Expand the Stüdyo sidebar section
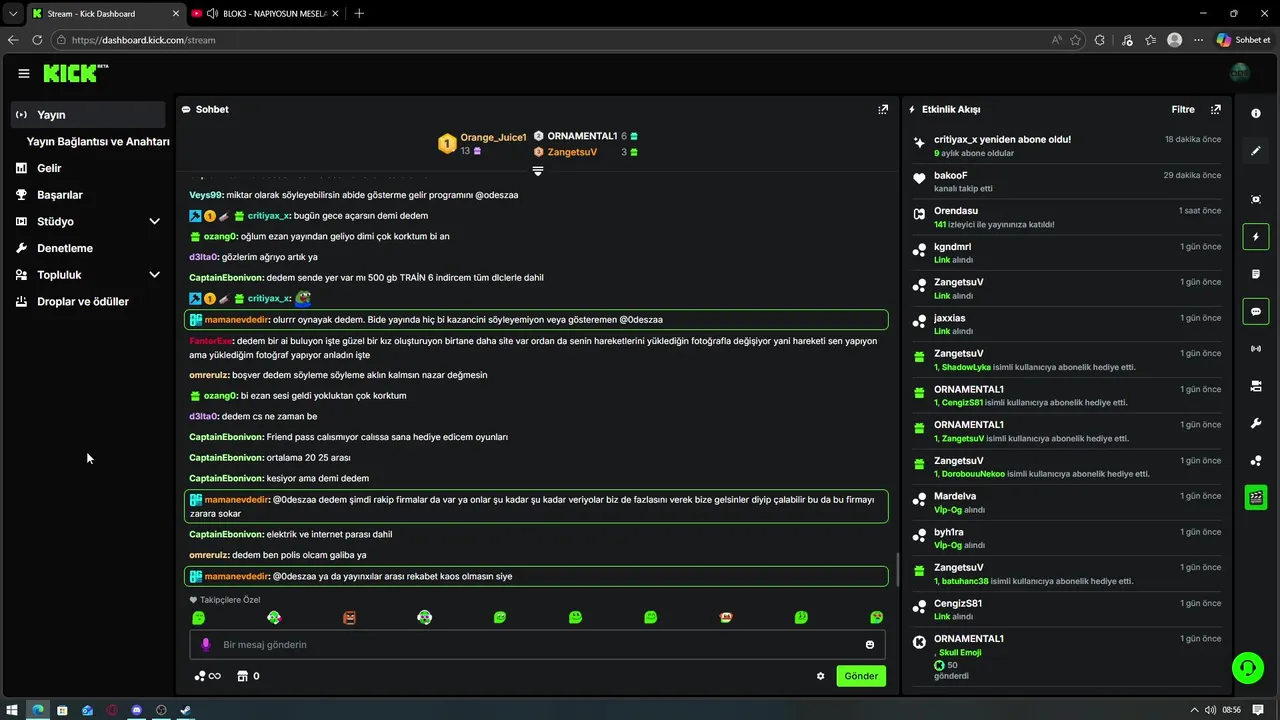This screenshot has width=1280, height=720. [154, 221]
